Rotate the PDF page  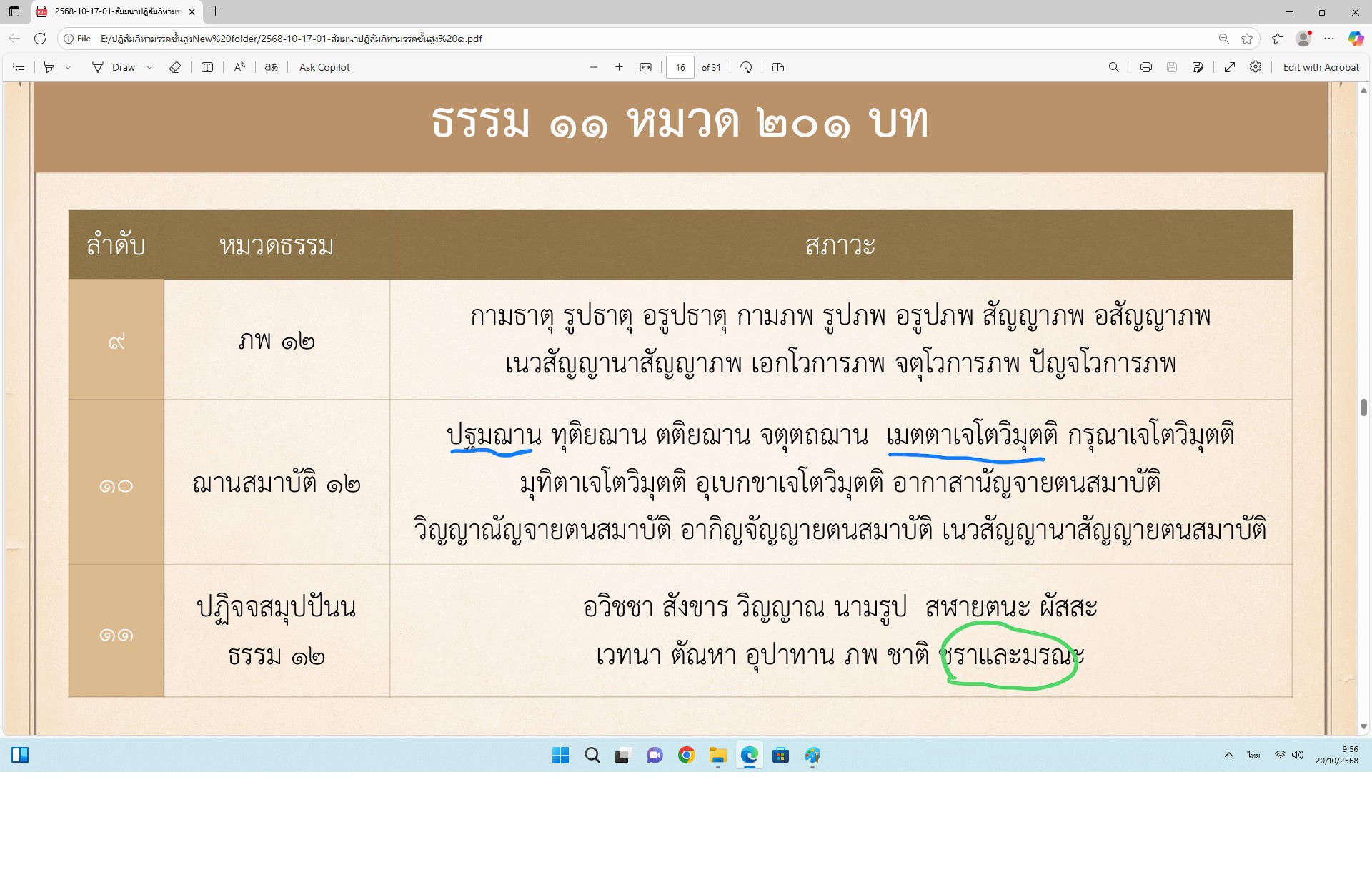[x=746, y=67]
